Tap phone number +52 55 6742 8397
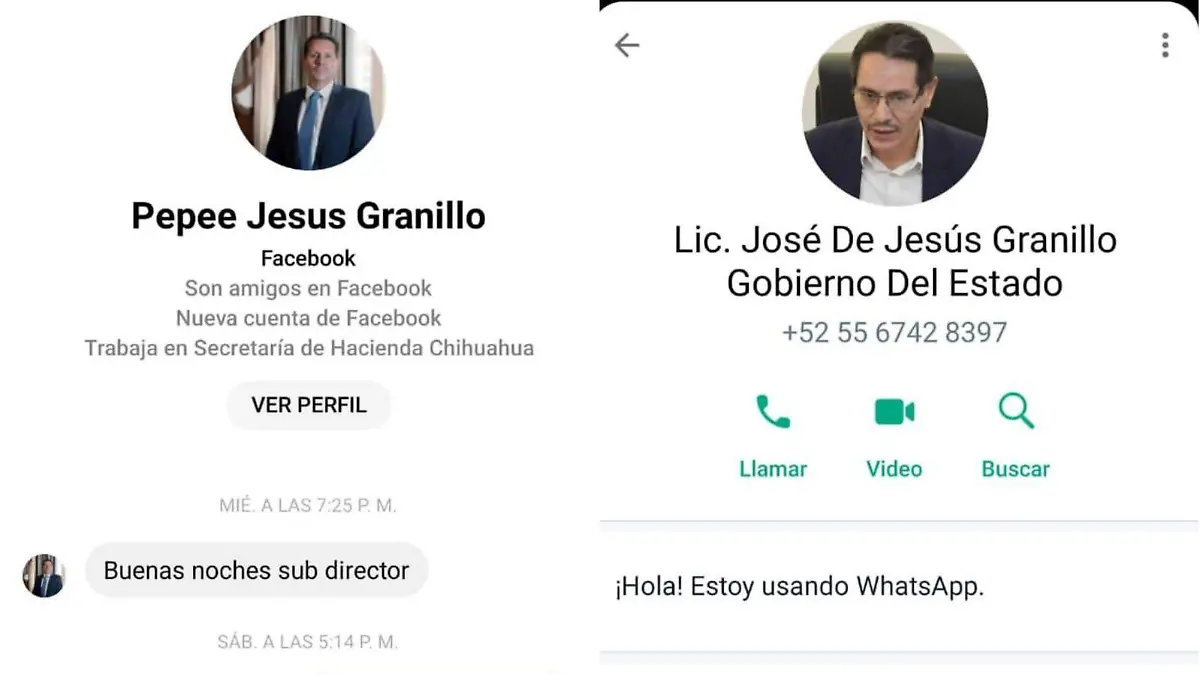Viewport: 1200px width, 675px height. pyautogui.click(x=894, y=332)
